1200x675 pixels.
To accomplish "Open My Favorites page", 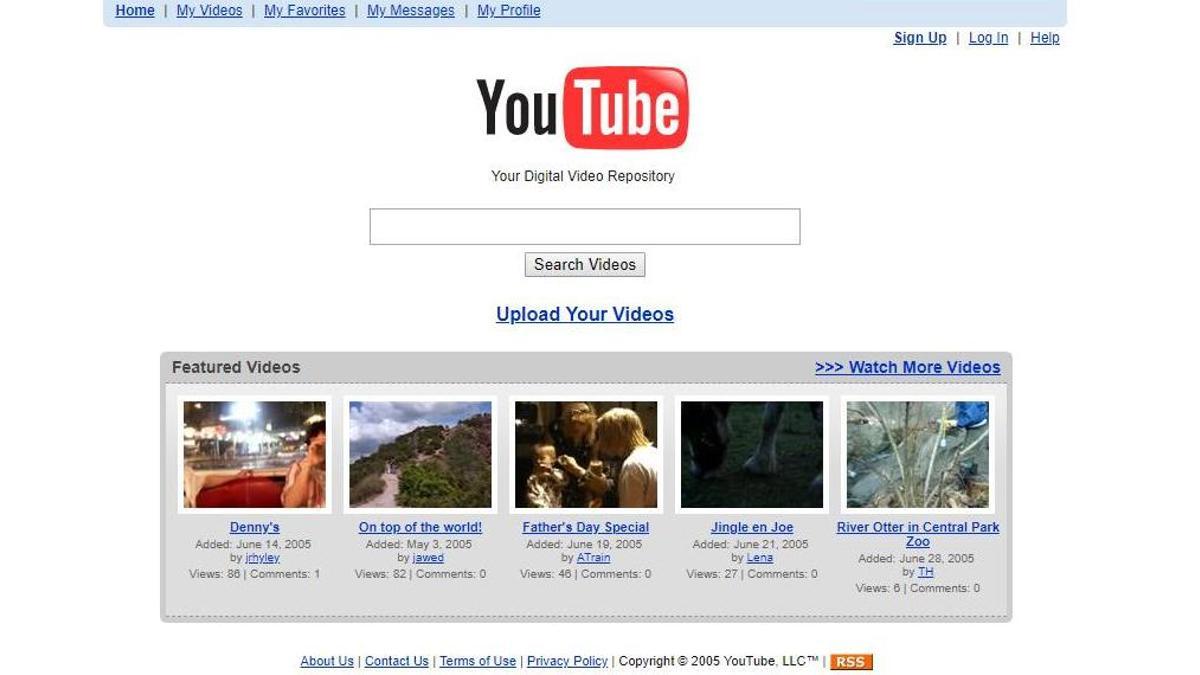I will (304, 11).
